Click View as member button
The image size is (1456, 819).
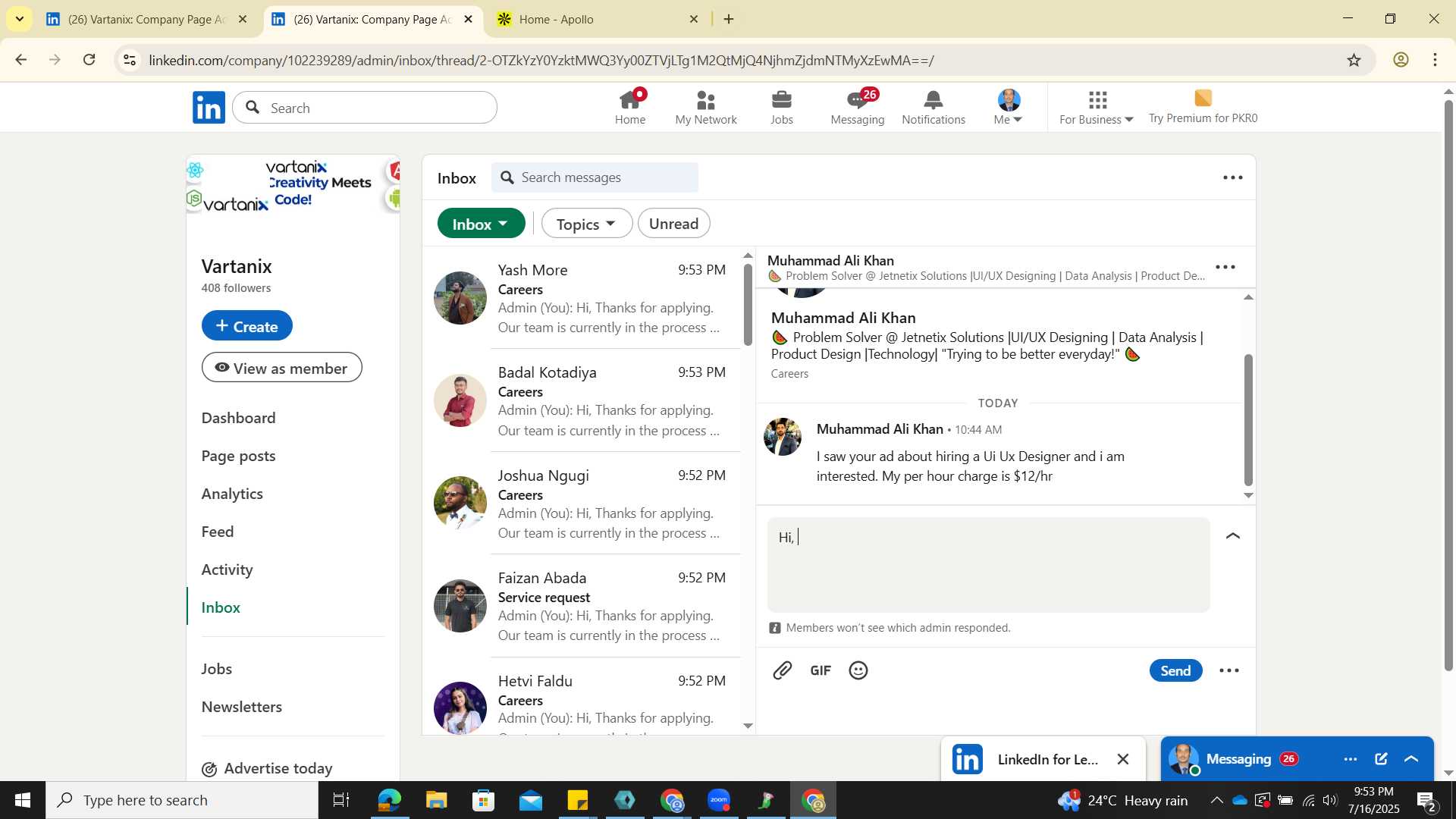[x=281, y=368]
